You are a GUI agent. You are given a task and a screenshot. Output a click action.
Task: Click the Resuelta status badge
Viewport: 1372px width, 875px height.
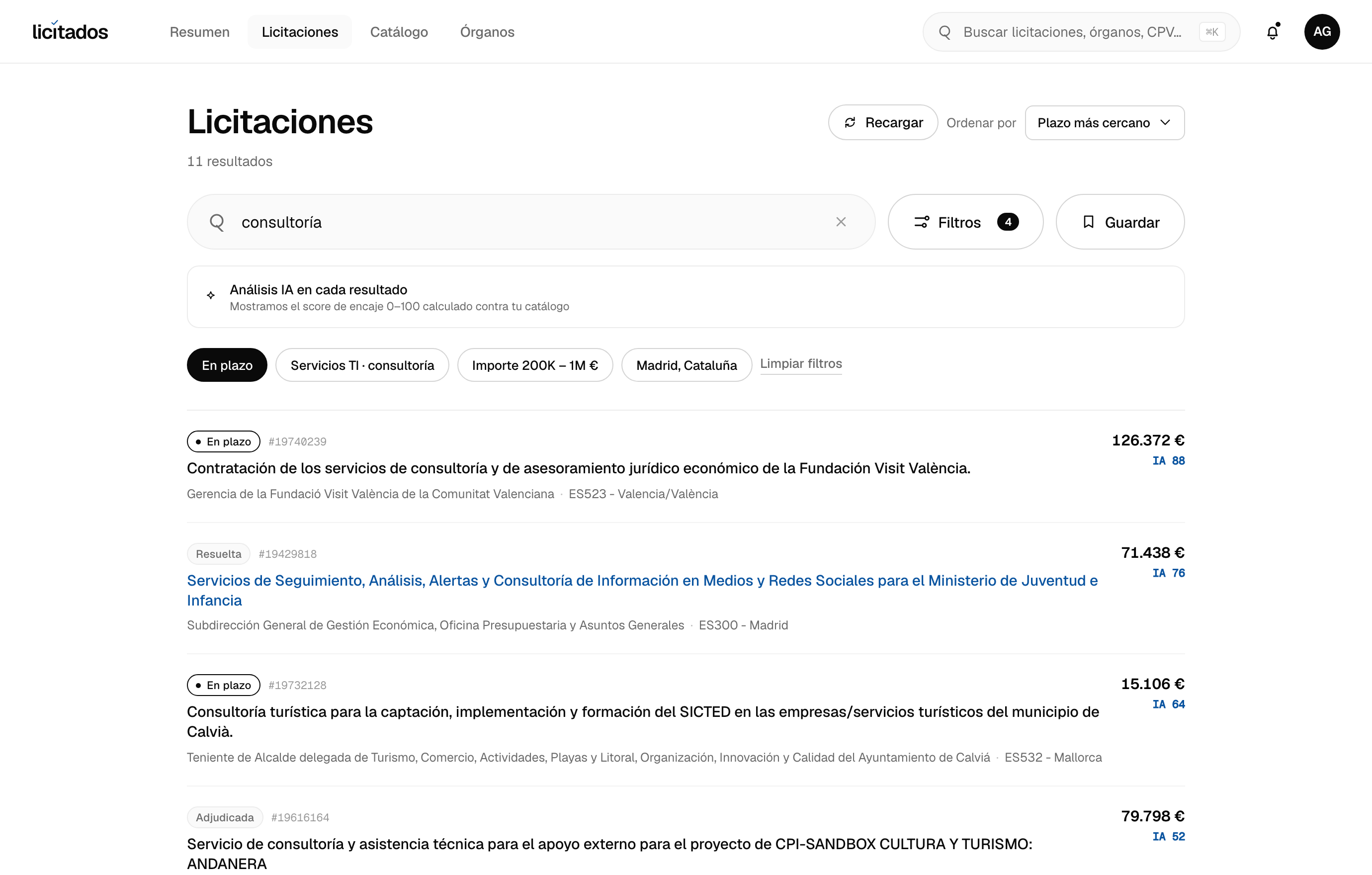pos(219,554)
